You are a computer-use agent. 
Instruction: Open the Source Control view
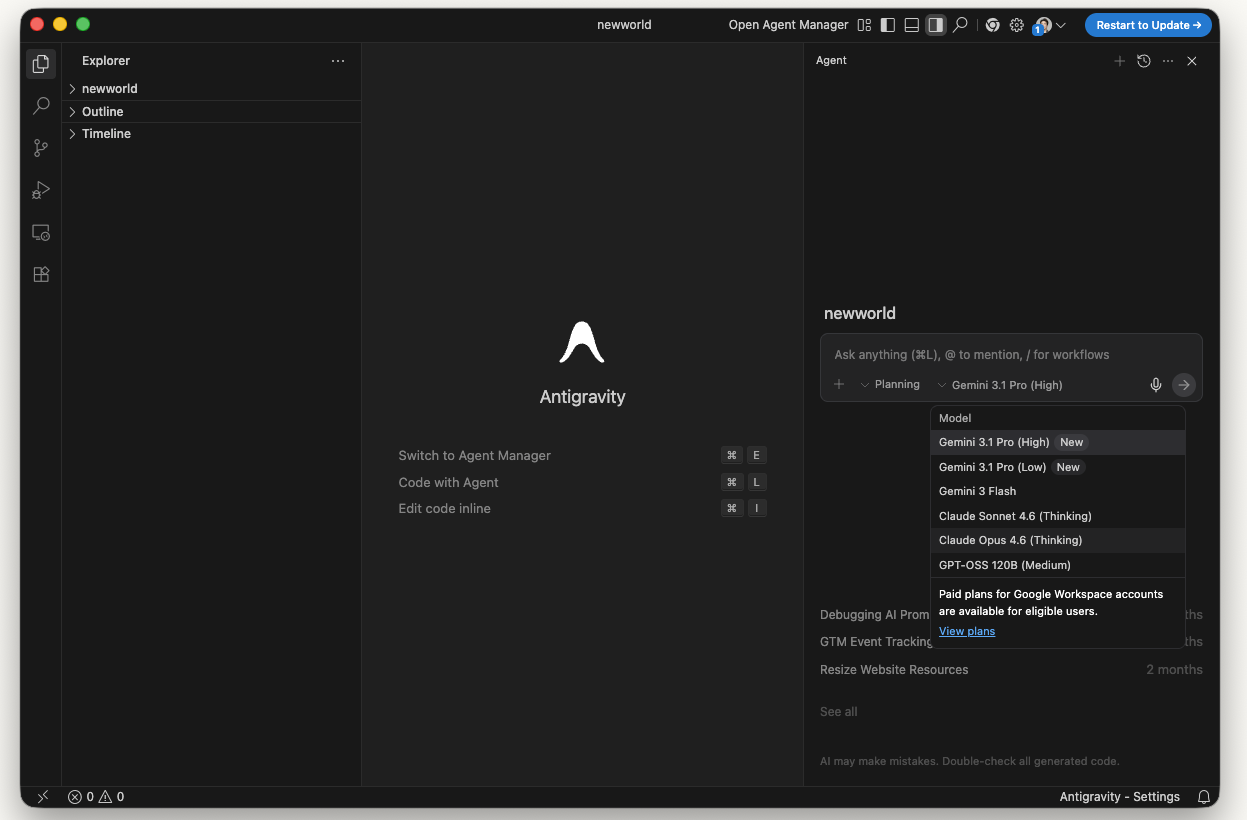tap(41, 148)
